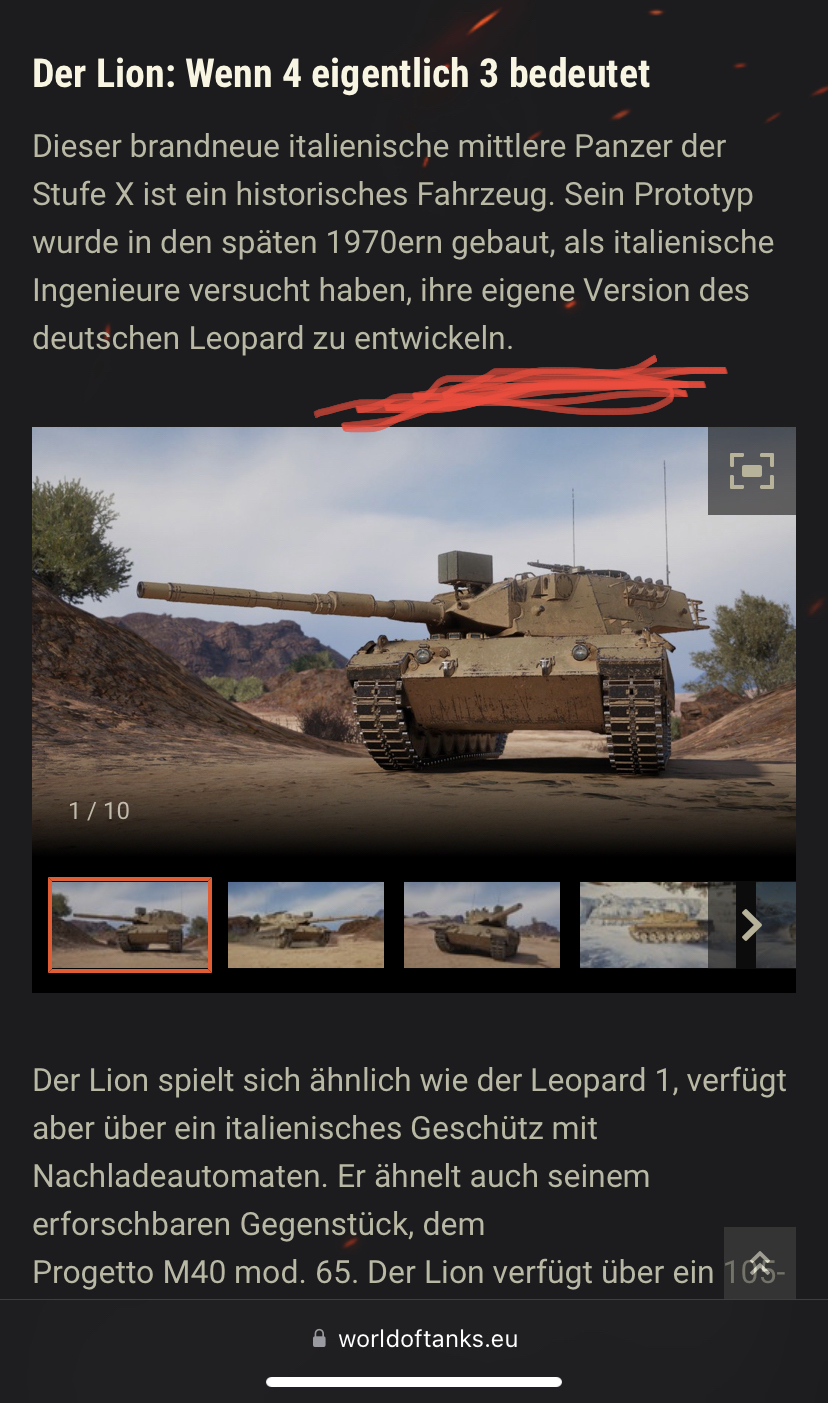Tap the paragraph starting "Dieser brandneue italienische"
Screen dimensions: 828x1403
(404, 242)
